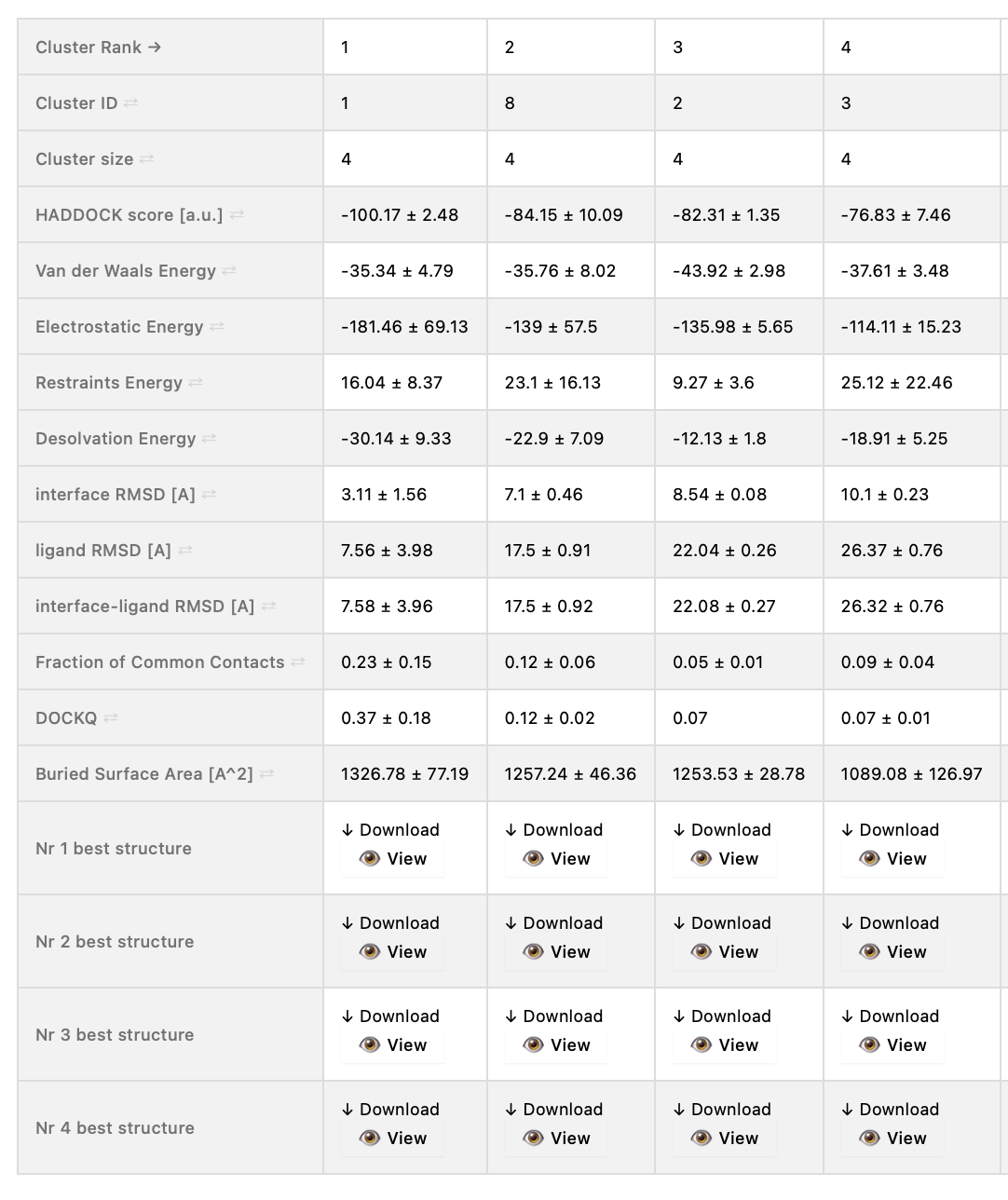The height and width of the screenshot is (1200, 1008).
Task: View Nr 3 best structure of cluster rank 2
Action: [557, 1045]
